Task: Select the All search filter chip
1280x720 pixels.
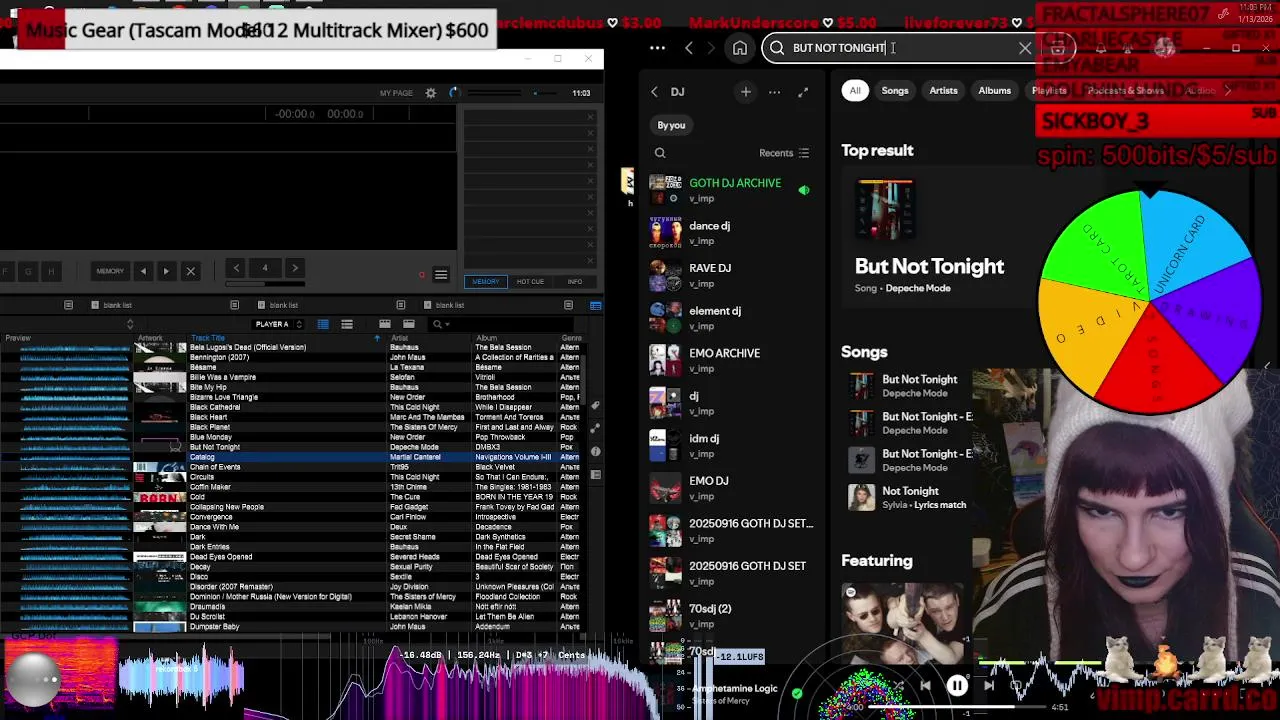Action: click(855, 91)
